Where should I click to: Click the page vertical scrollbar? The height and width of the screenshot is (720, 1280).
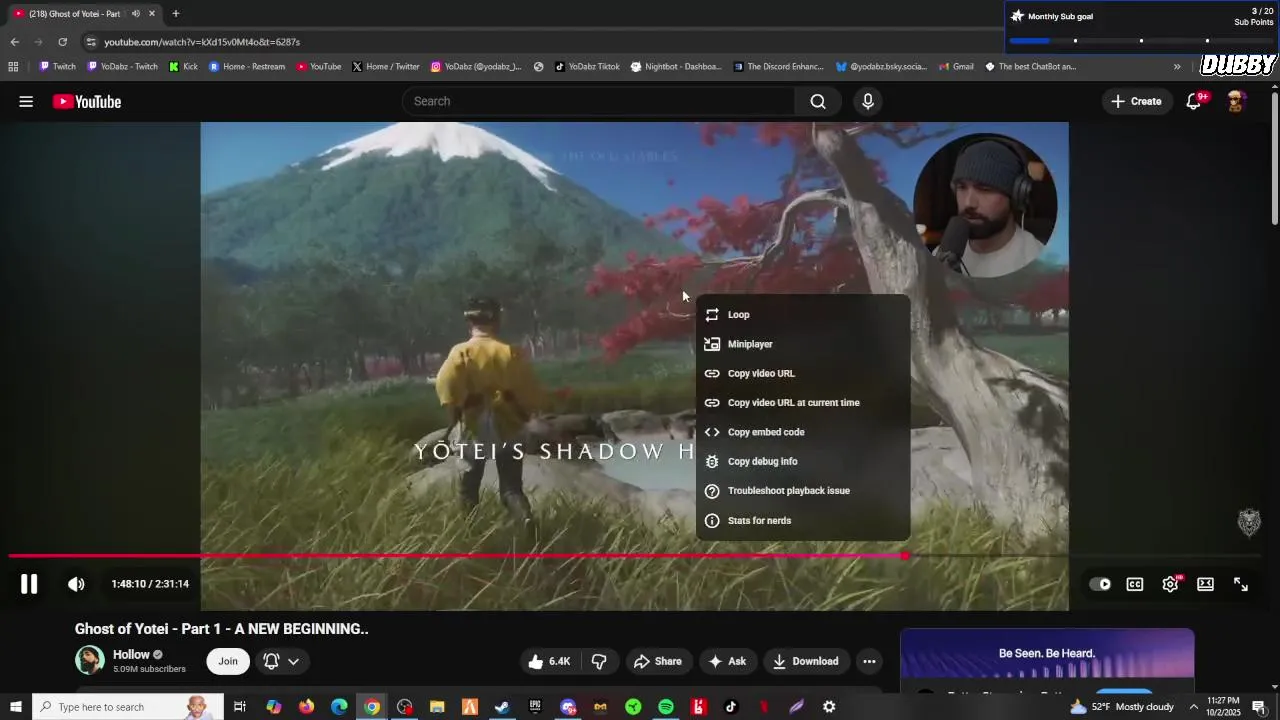(x=1274, y=157)
